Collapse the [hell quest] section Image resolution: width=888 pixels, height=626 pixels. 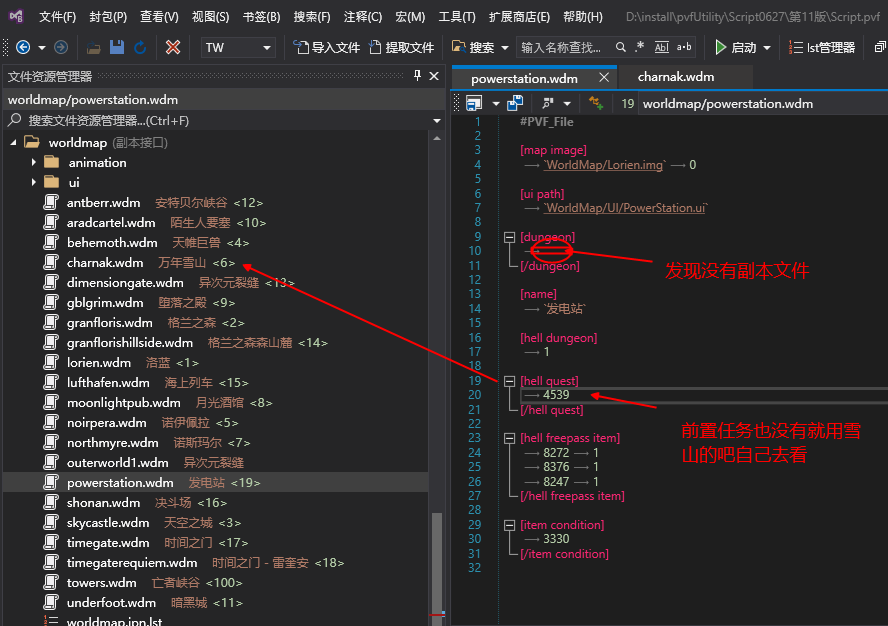509,381
